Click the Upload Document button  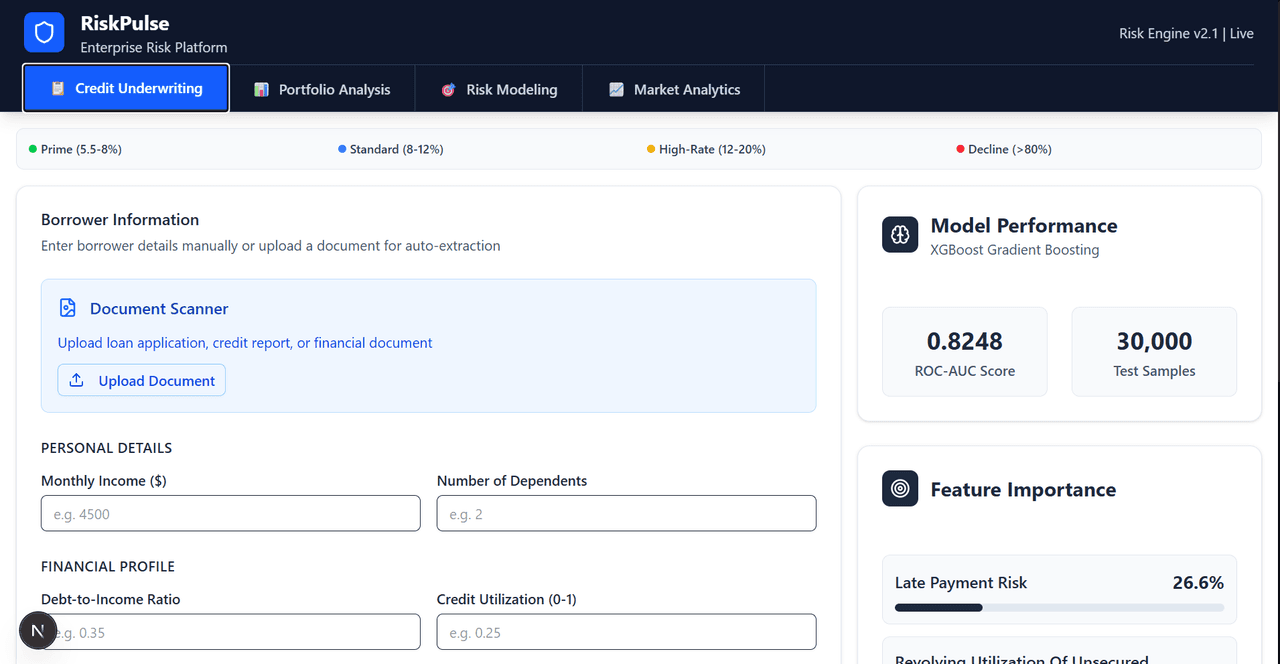click(141, 380)
